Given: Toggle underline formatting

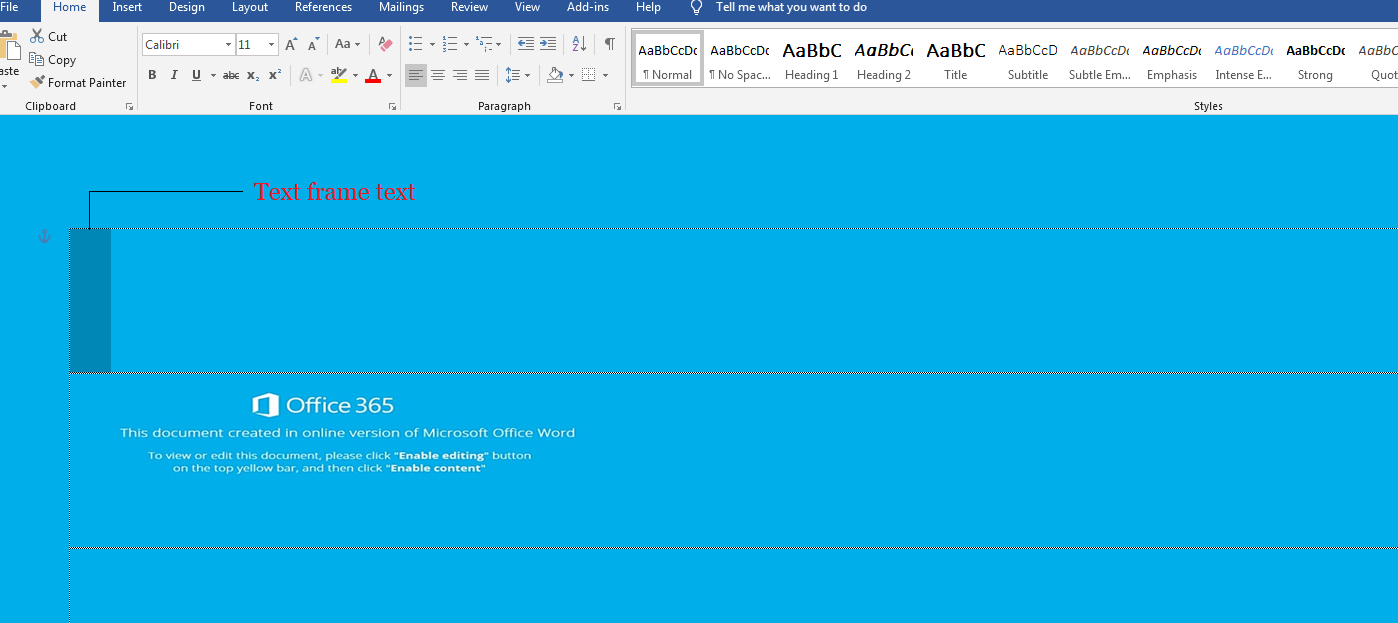Looking at the screenshot, I should pos(196,75).
